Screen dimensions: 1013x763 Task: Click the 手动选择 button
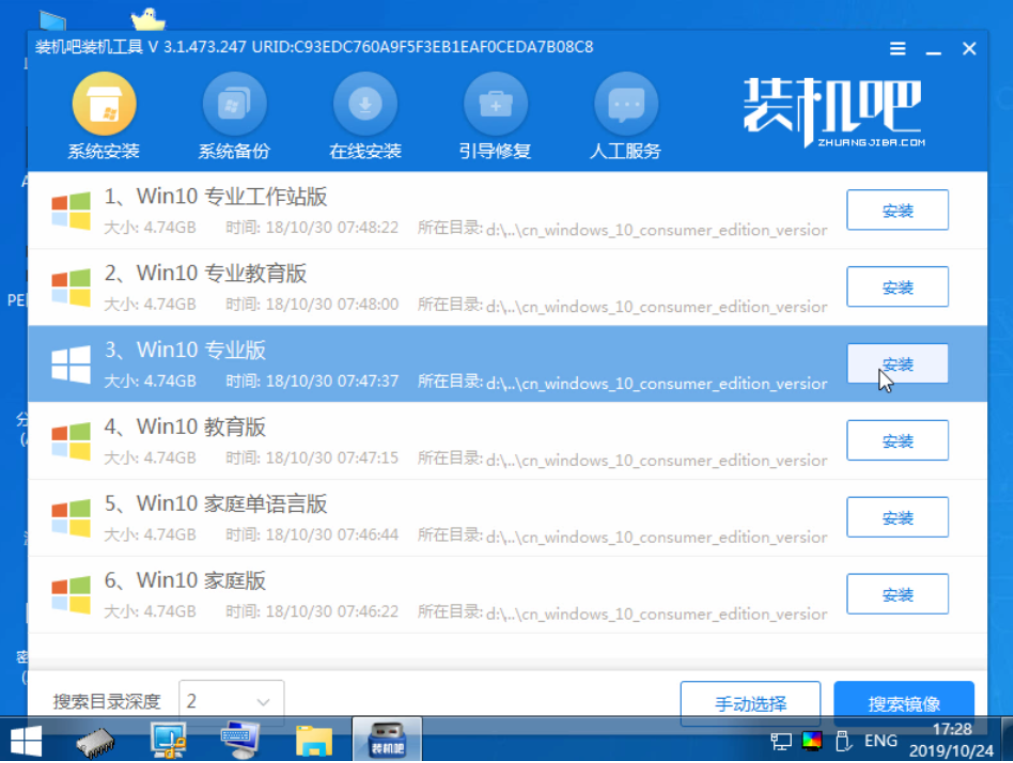(751, 704)
